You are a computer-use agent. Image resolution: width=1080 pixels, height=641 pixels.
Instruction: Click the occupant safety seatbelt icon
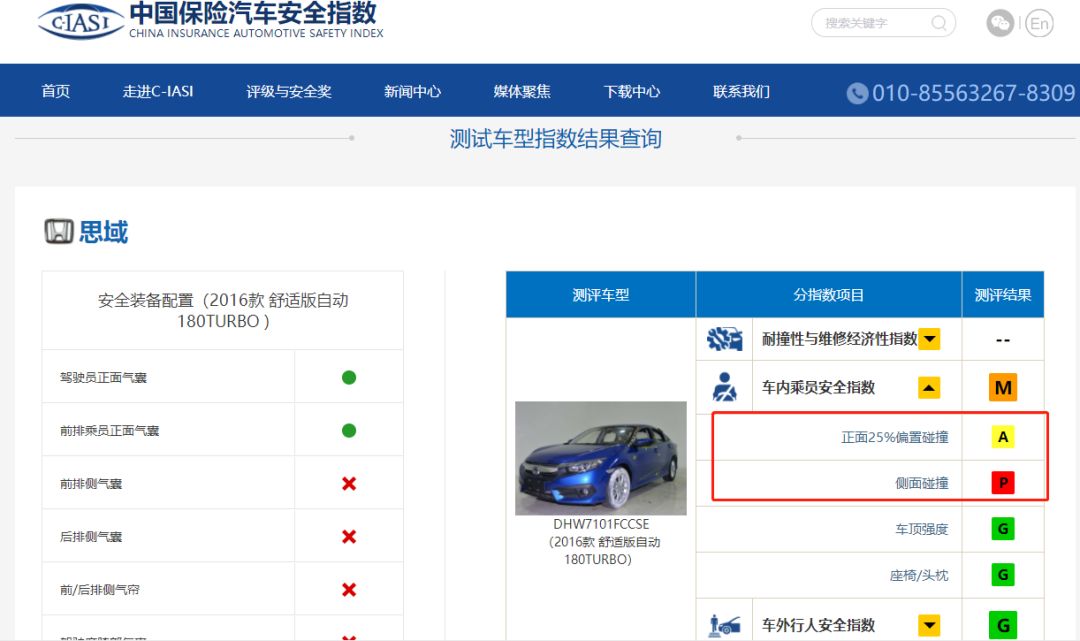coord(724,387)
